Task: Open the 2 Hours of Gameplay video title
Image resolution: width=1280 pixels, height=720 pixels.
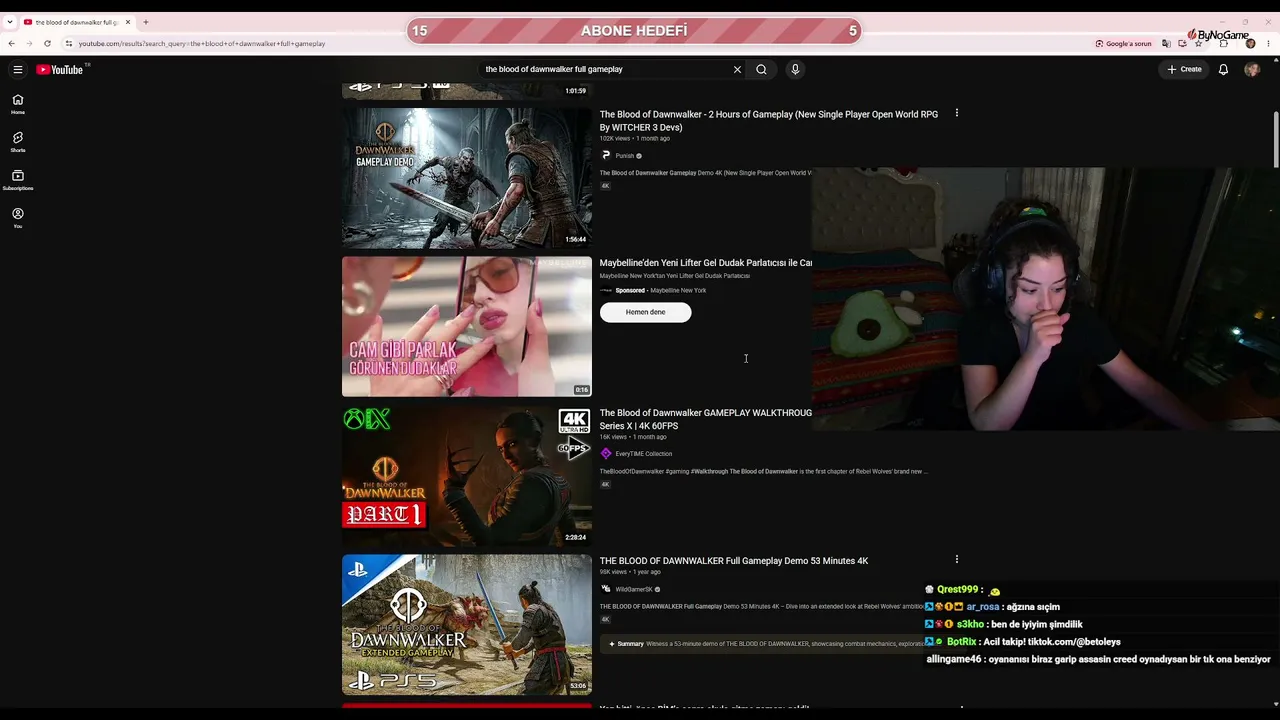Action: pyautogui.click(x=769, y=121)
